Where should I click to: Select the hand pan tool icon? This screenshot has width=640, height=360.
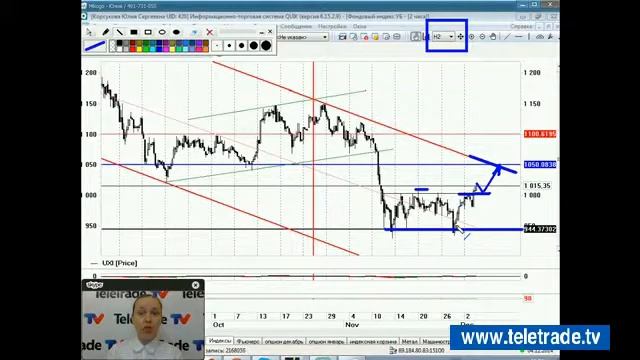point(493,37)
